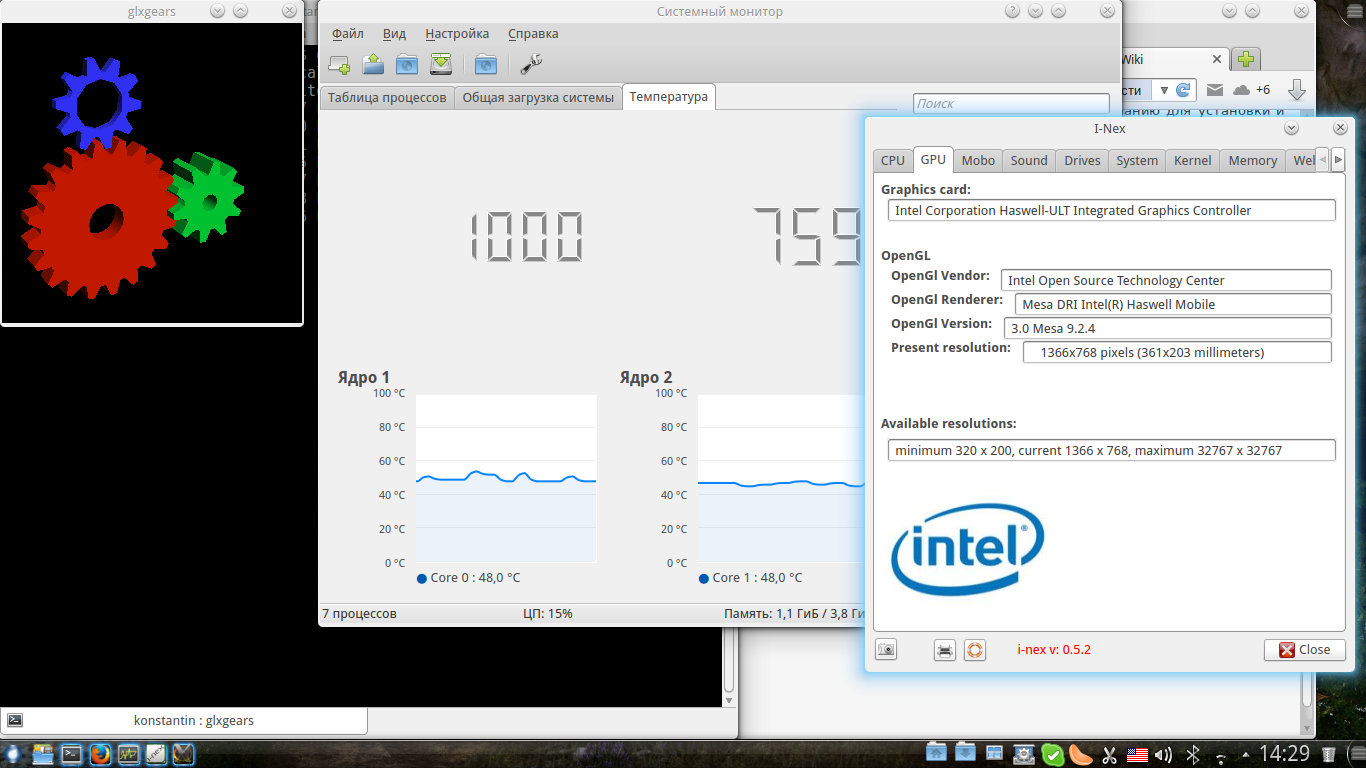The height and width of the screenshot is (768, 1366).
Task: Open the file manager from the panel
Action: (x=44, y=754)
